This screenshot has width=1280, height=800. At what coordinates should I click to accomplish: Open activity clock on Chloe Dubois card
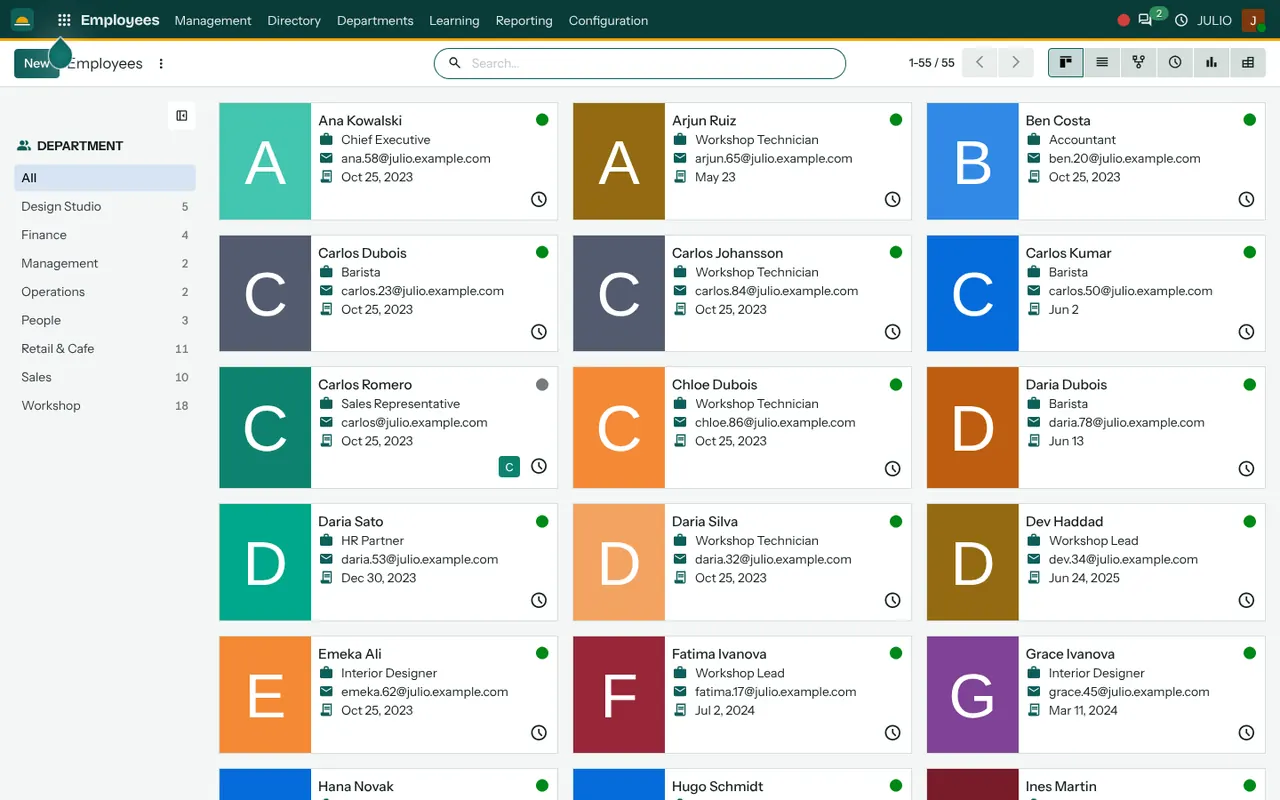click(x=893, y=468)
